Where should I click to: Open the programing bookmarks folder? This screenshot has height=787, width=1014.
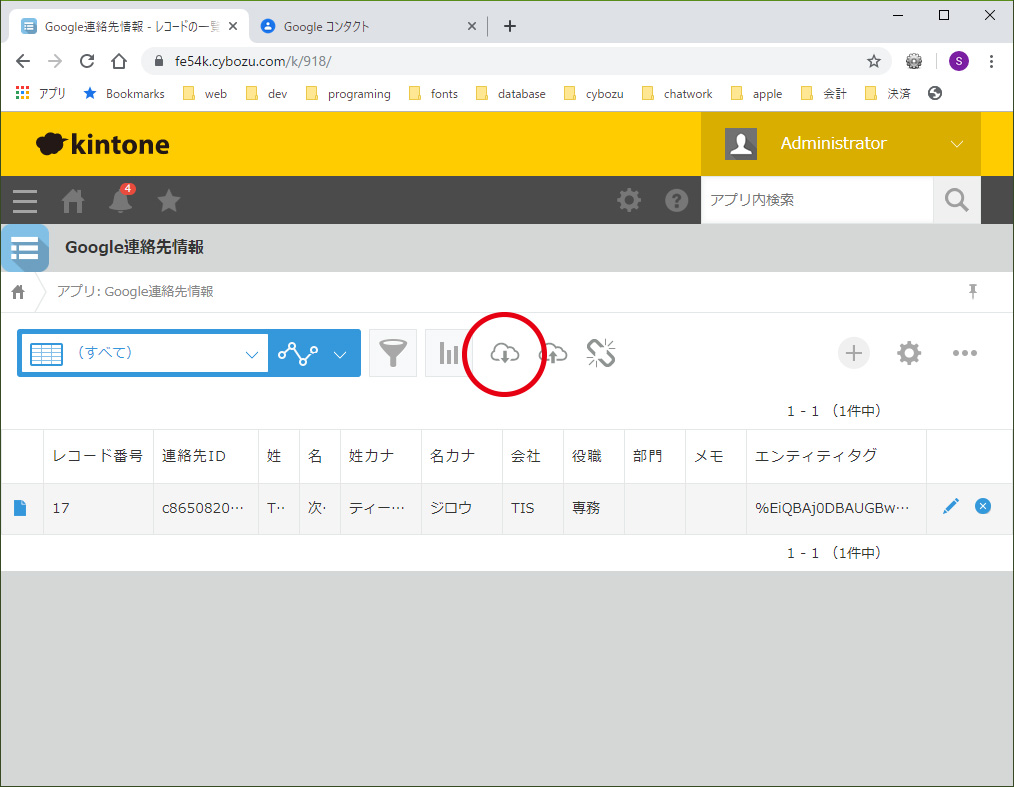click(348, 94)
